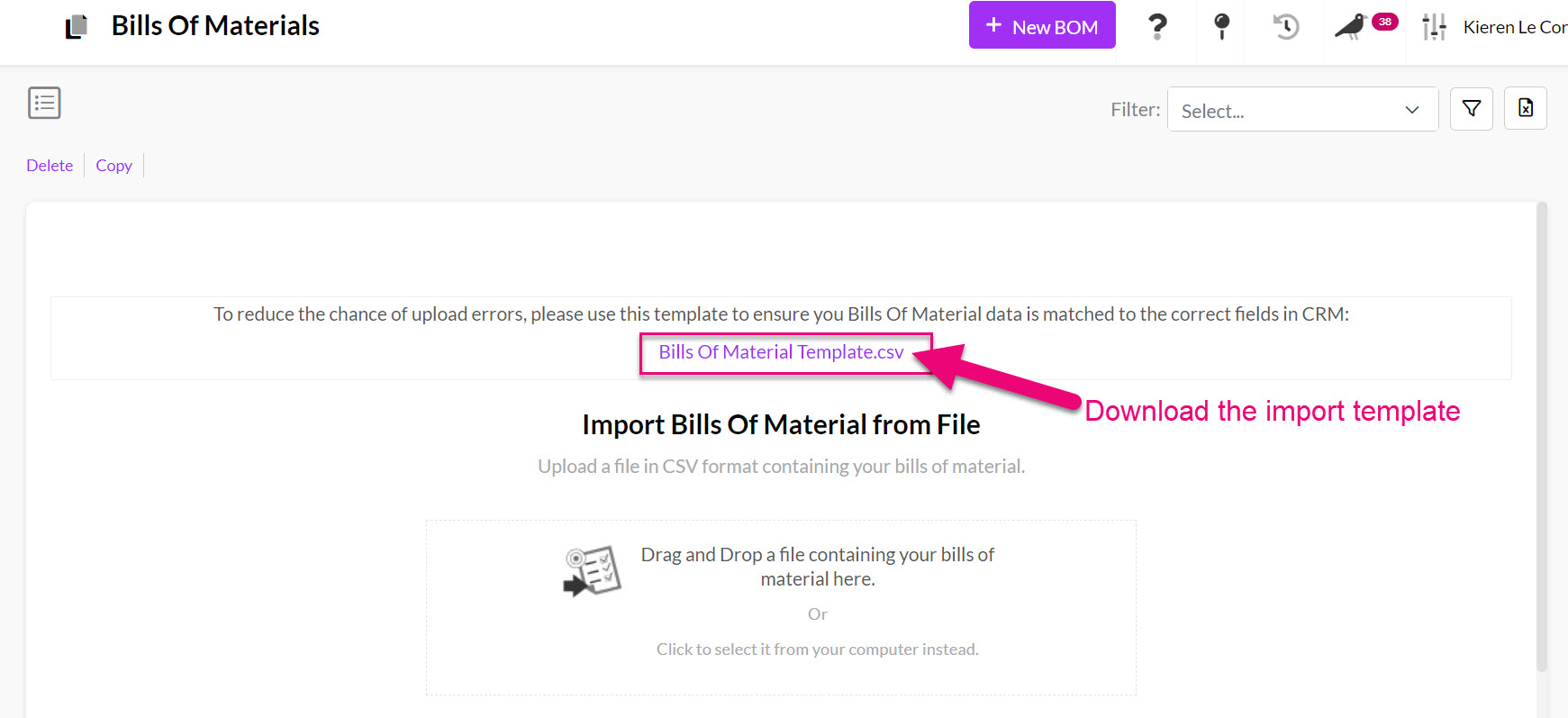Click the Copy action link

(113, 165)
